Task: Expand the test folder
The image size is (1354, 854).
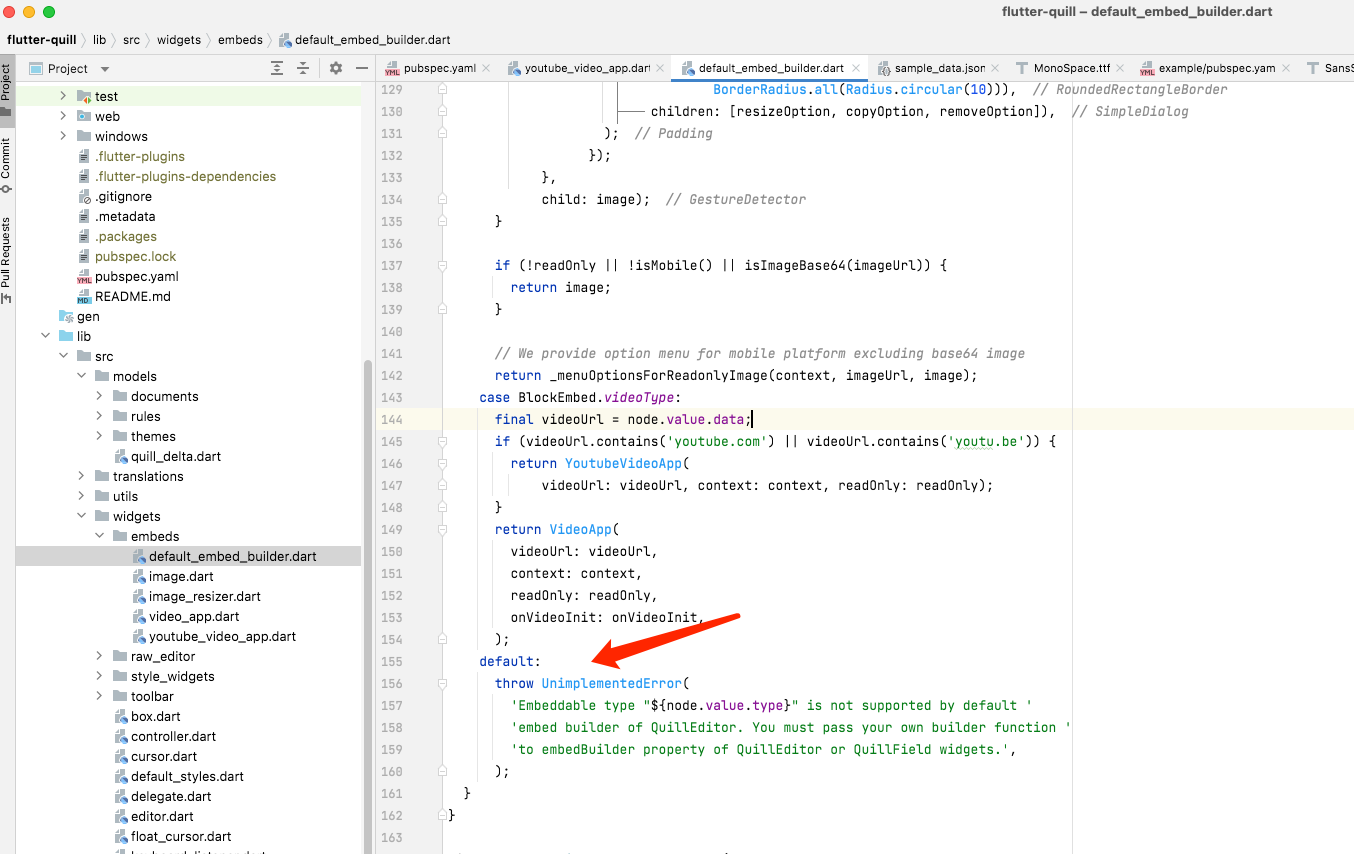Action: click(63, 96)
